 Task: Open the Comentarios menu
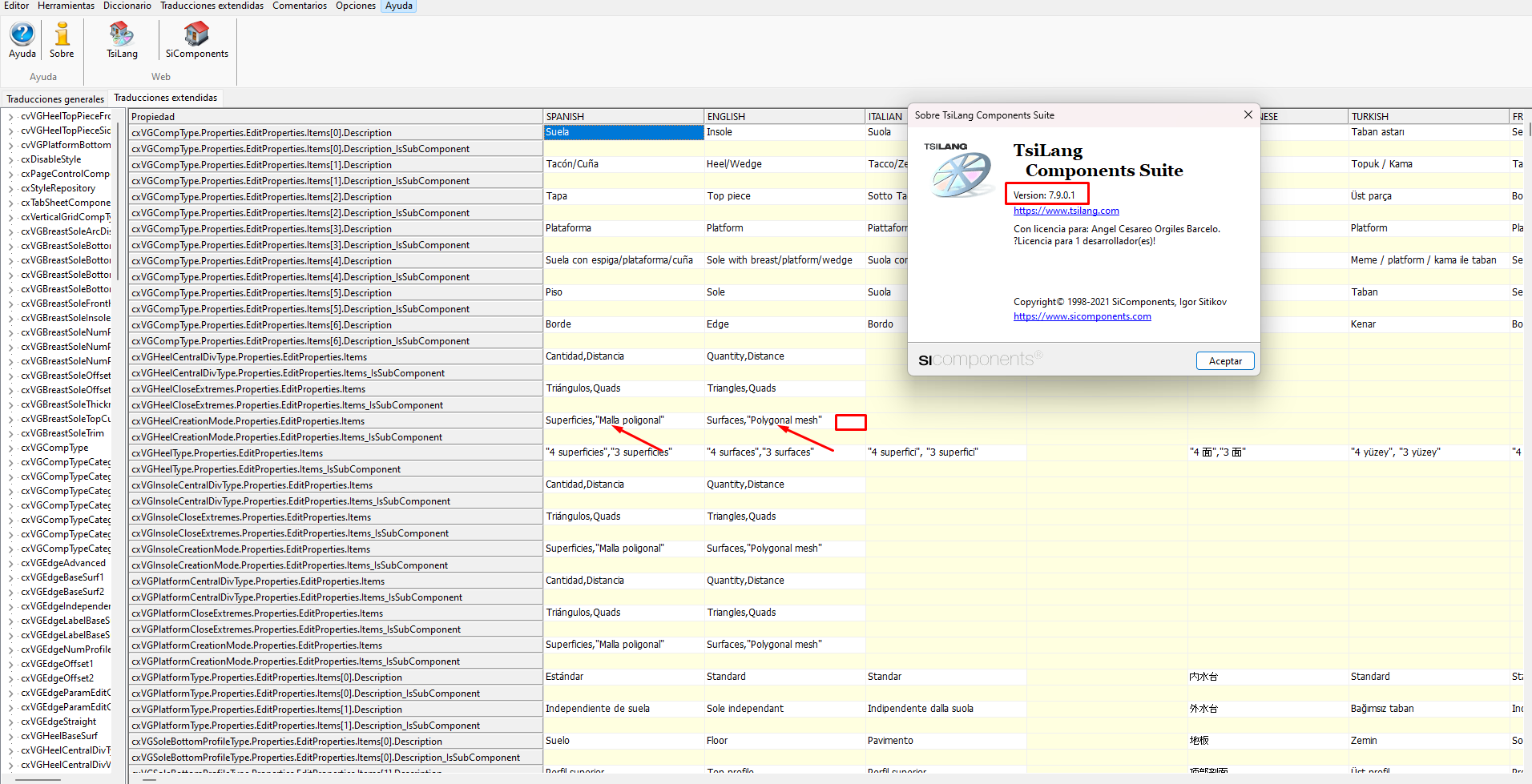point(300,6)
